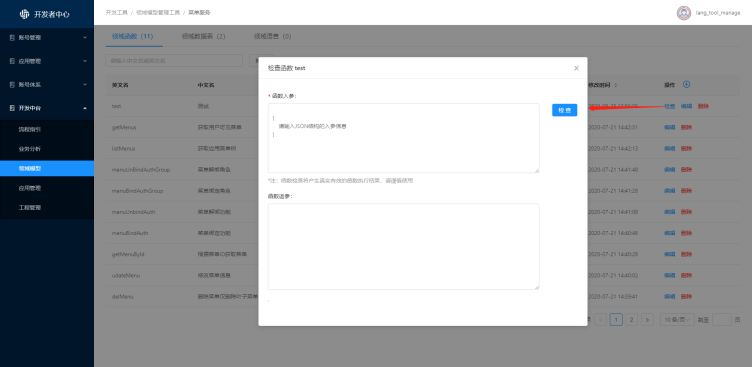Expand the top-level 应用管理 chevron

(85, 61)
